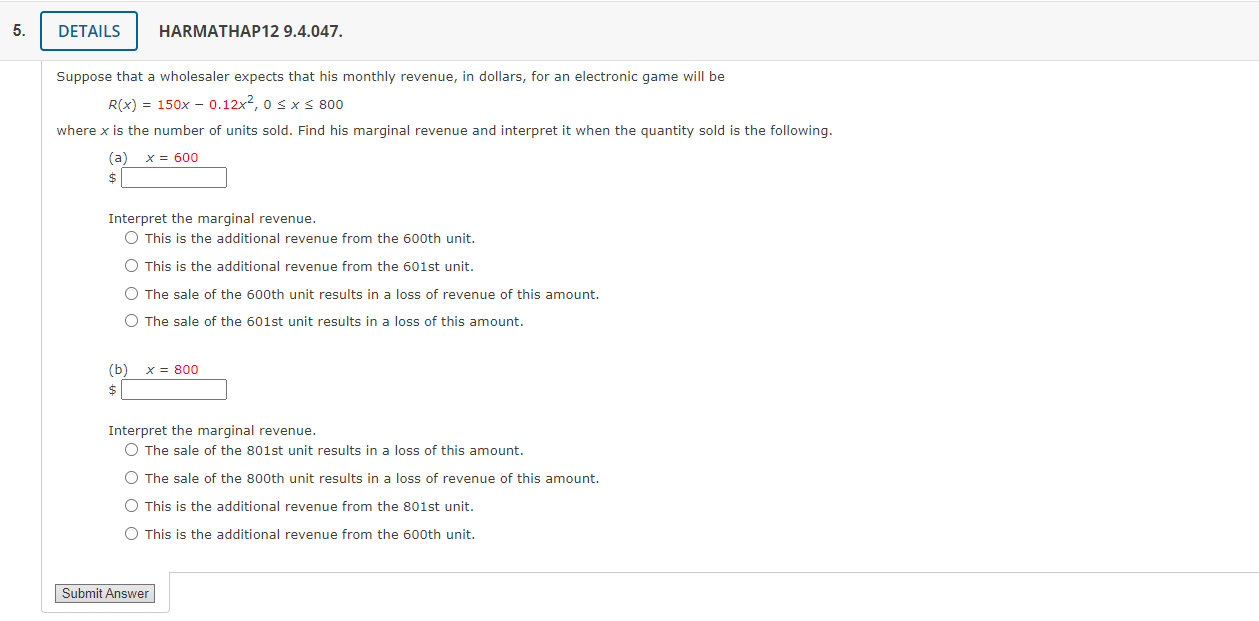1259x621 pixels.
Task: Click the answer box for part (a)
Action: tap(174, 177)
